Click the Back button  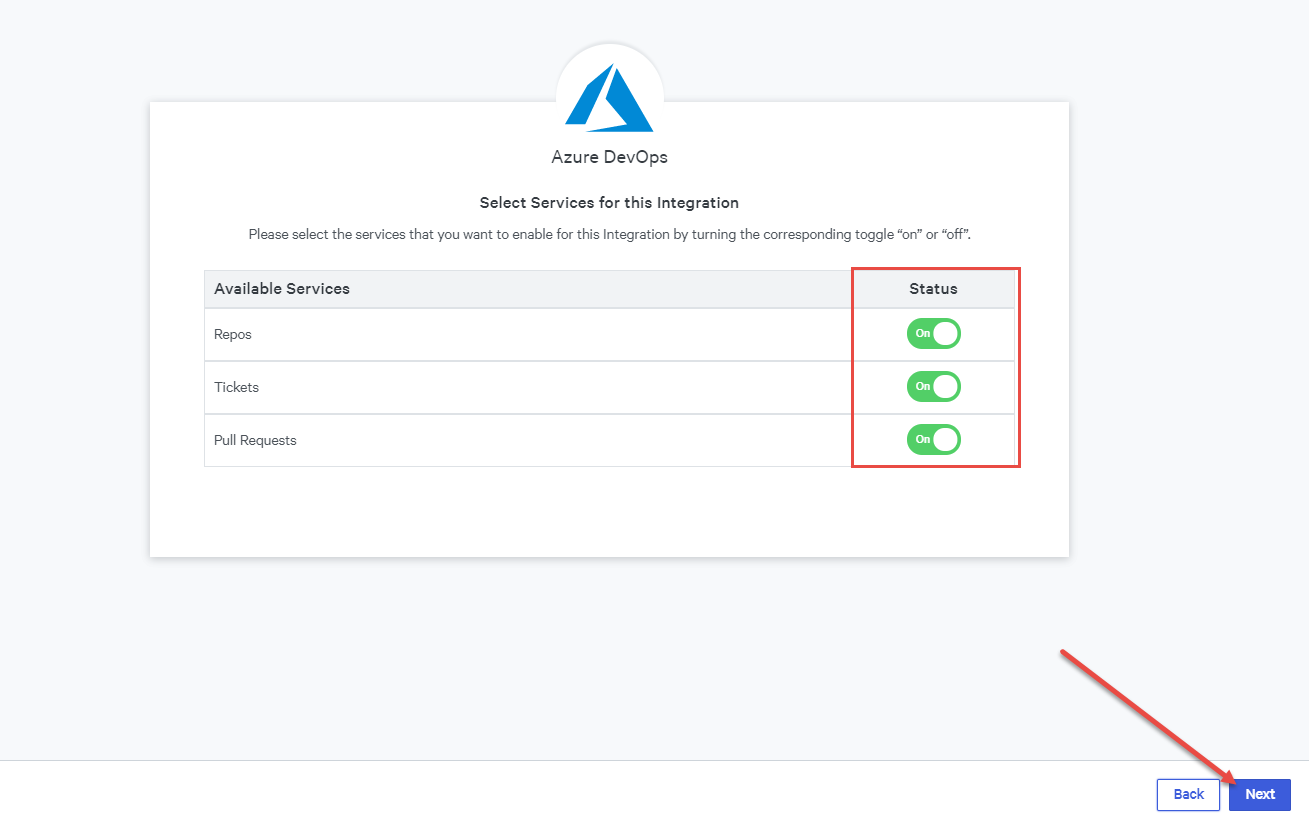pos(1189,795)
